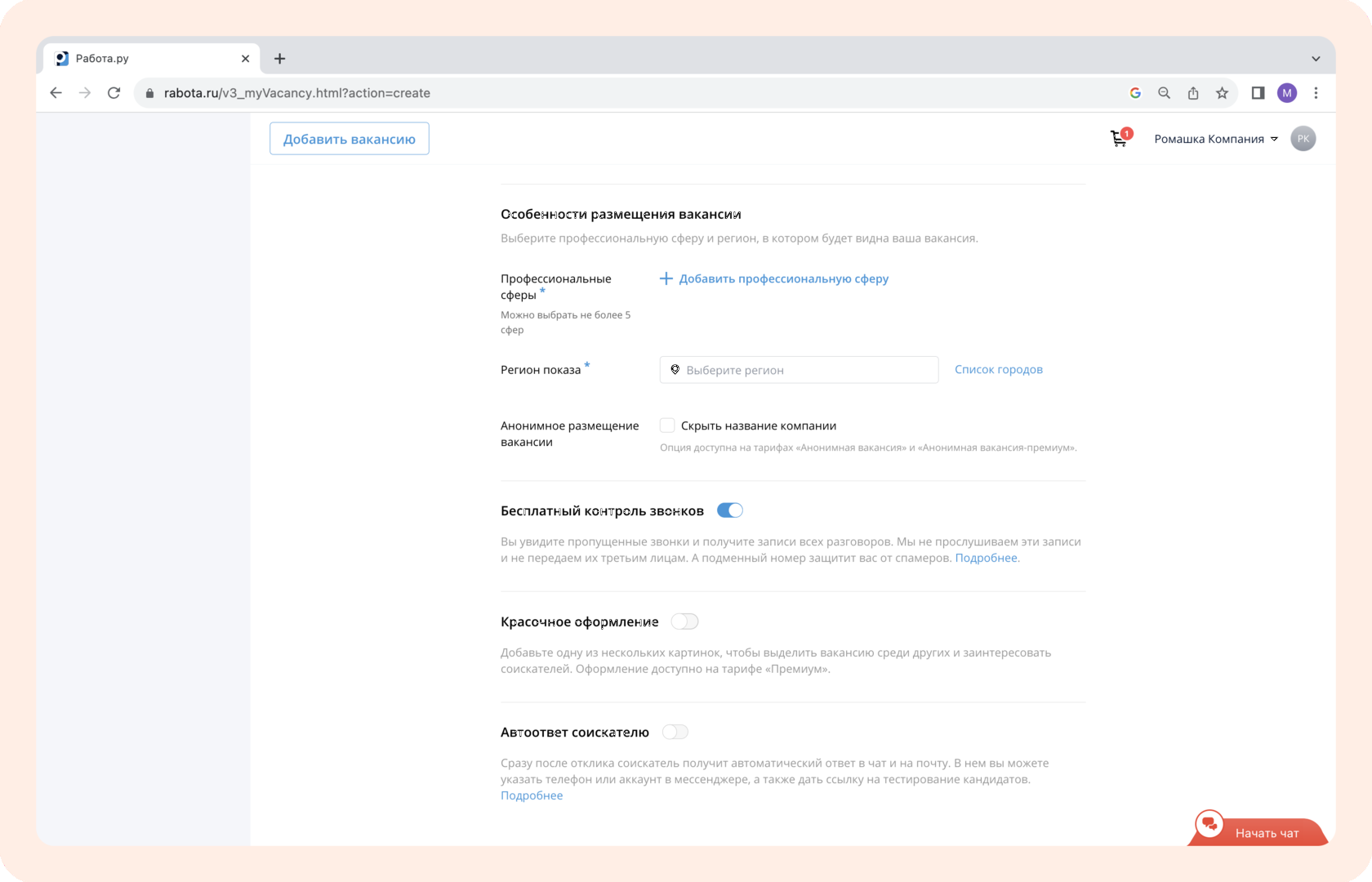Click the Добавить вакансию button
The width and height of the screenshot is (1372, 882).
pyautogui.click(x=350, y=139)
